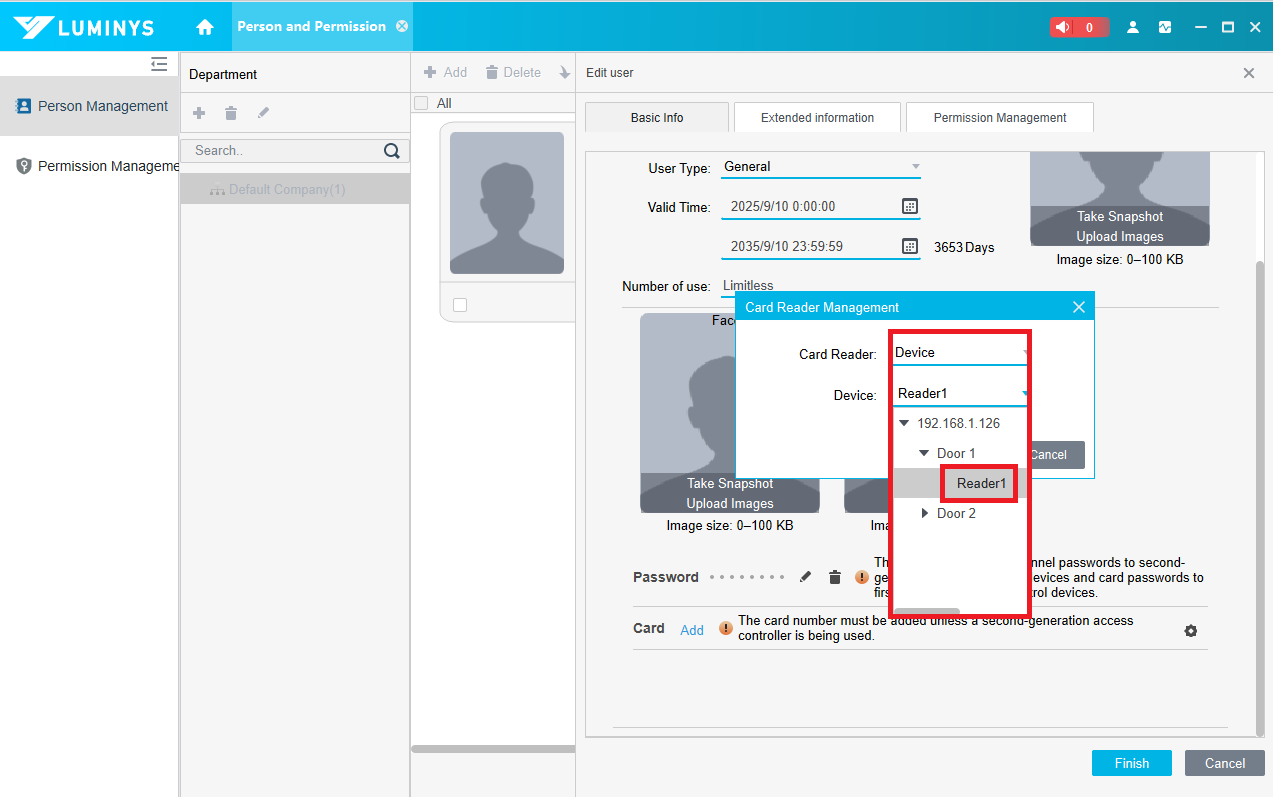Open the User Type dropdown
The width and height of the screenshot is (1273, 797).
coord(820,167)
